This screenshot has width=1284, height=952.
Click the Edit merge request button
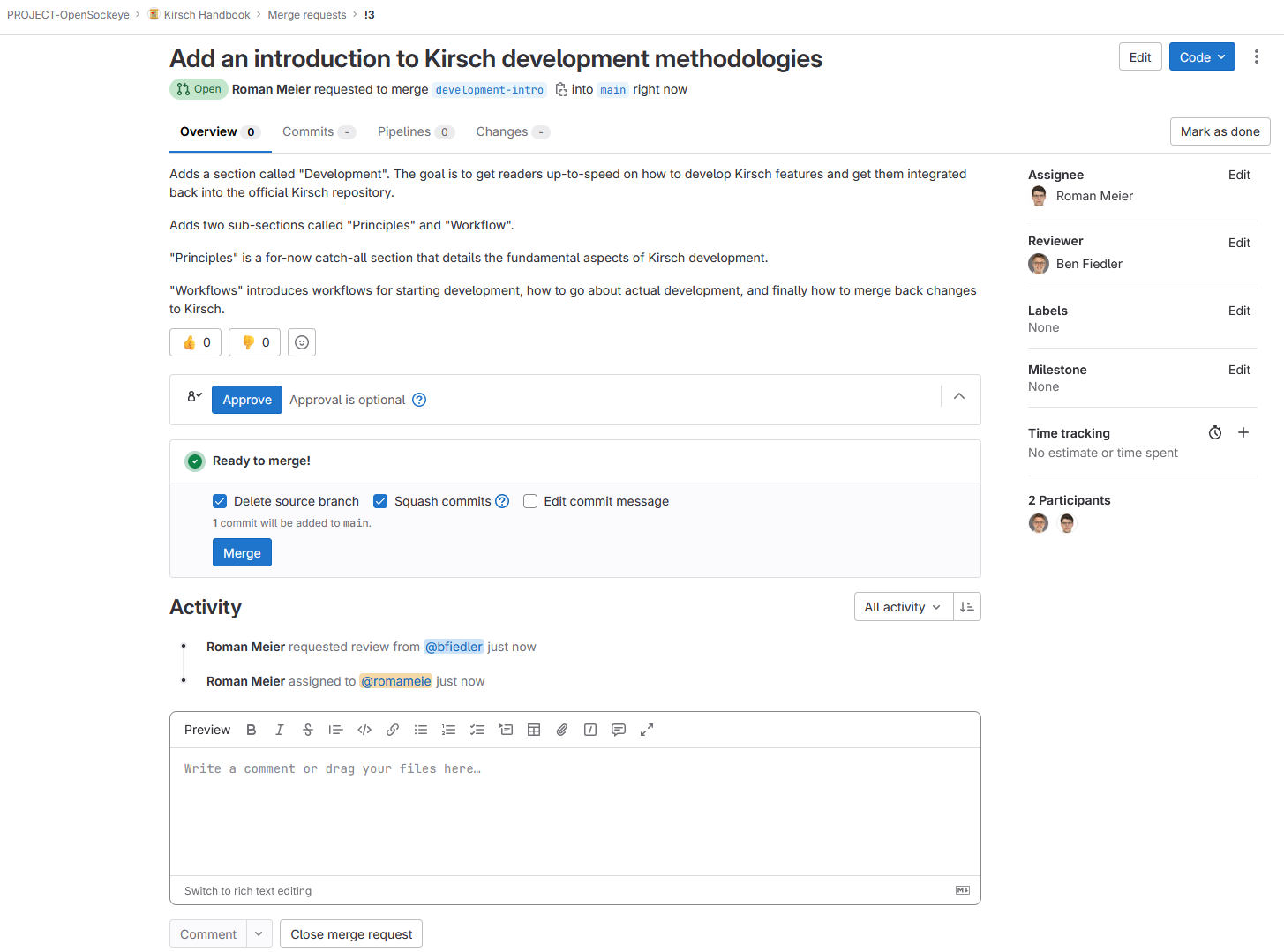[x=1140, y=57]
